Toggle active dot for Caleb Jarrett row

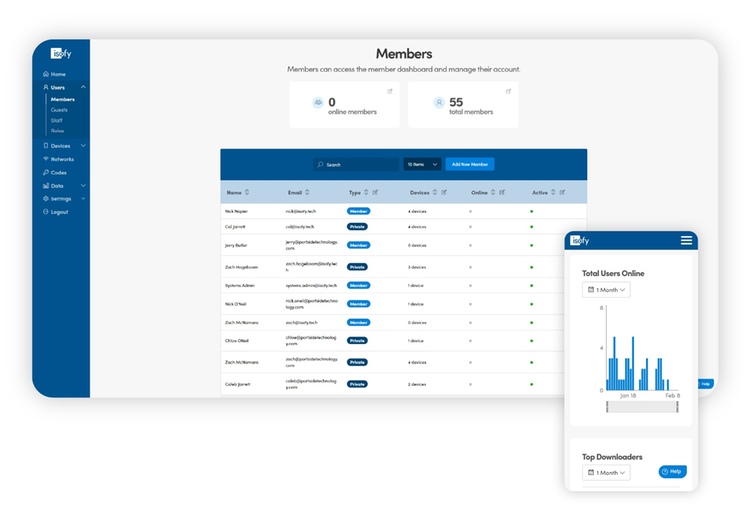point(531,384)
